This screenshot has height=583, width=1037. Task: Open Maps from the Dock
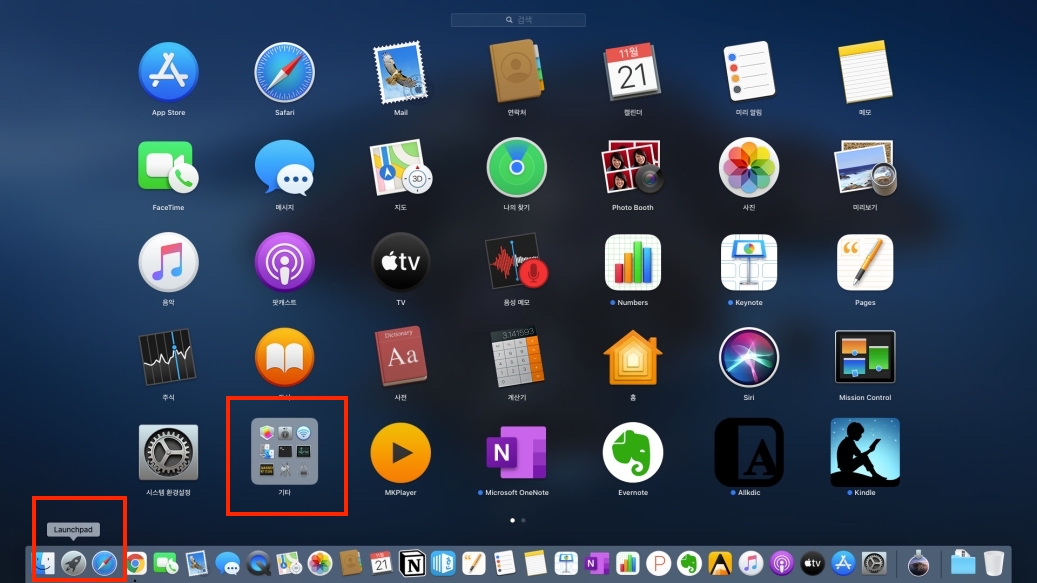[x=289, y=563]
